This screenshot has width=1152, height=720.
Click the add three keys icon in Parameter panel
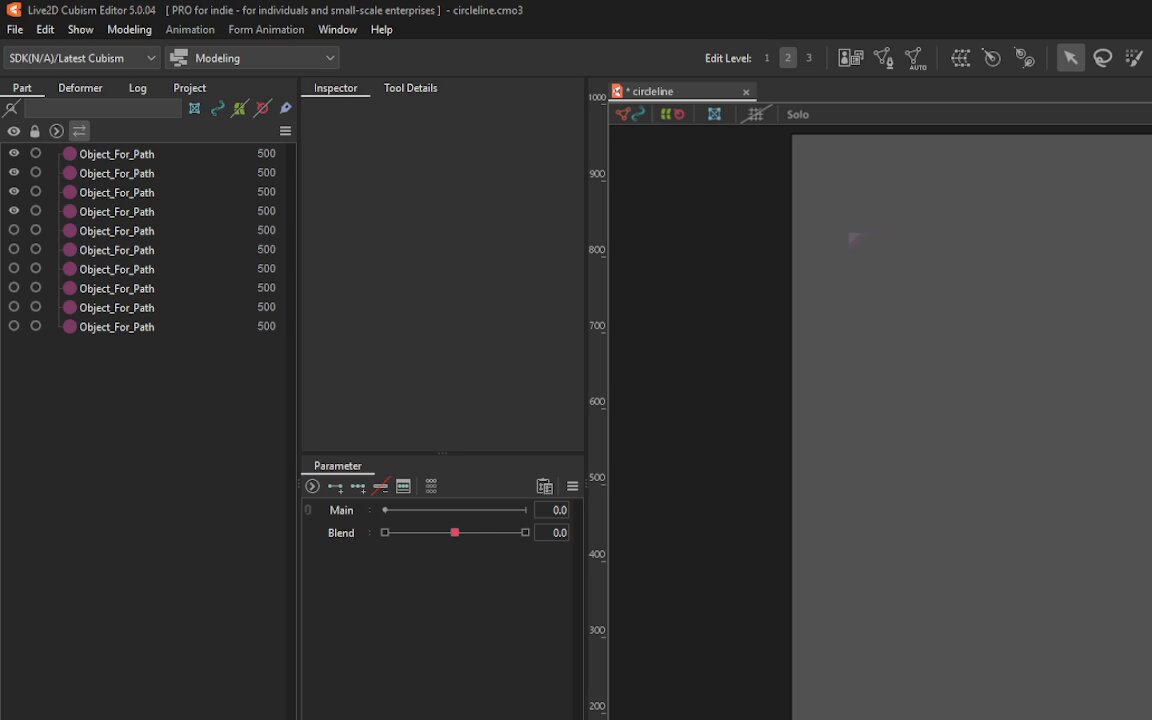pyautogui.click(x=358, y=486)
